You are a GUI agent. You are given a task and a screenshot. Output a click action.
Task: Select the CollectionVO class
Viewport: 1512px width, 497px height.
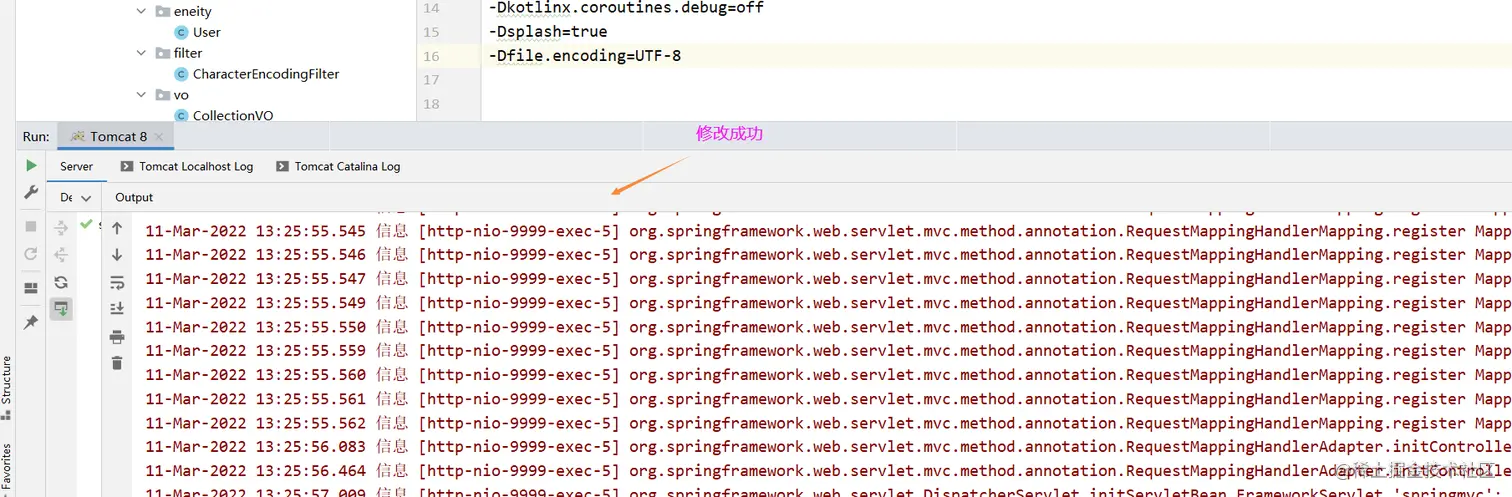click(x=224, y=116)
